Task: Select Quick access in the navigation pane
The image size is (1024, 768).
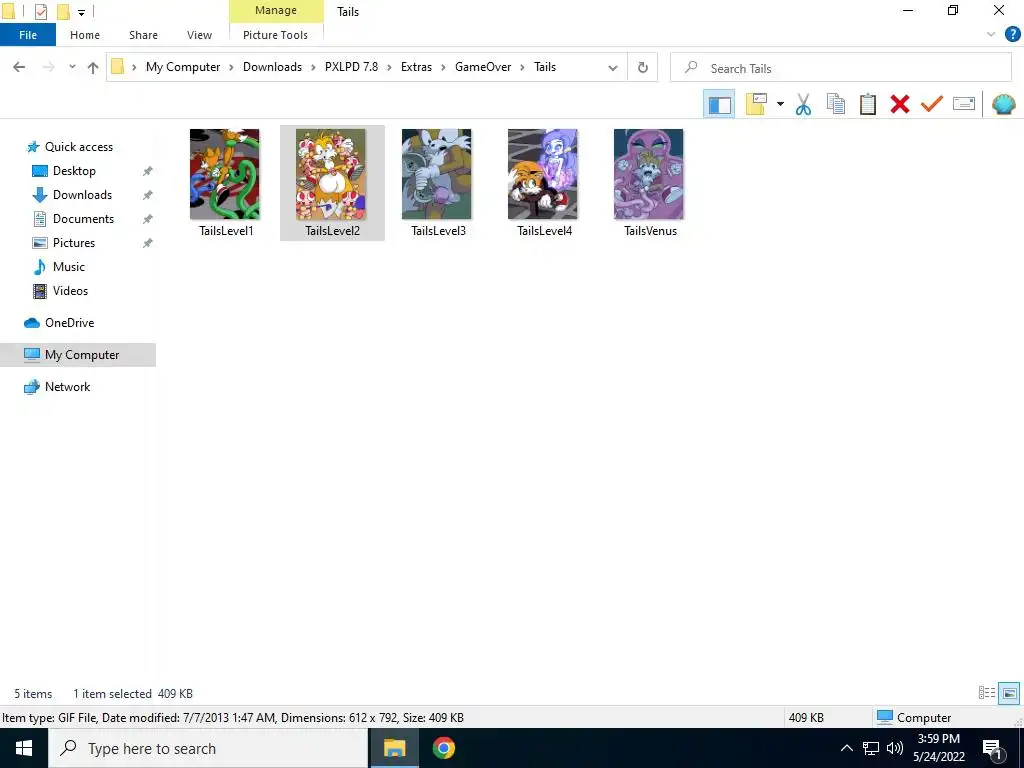Action: [x=78, y=147]
